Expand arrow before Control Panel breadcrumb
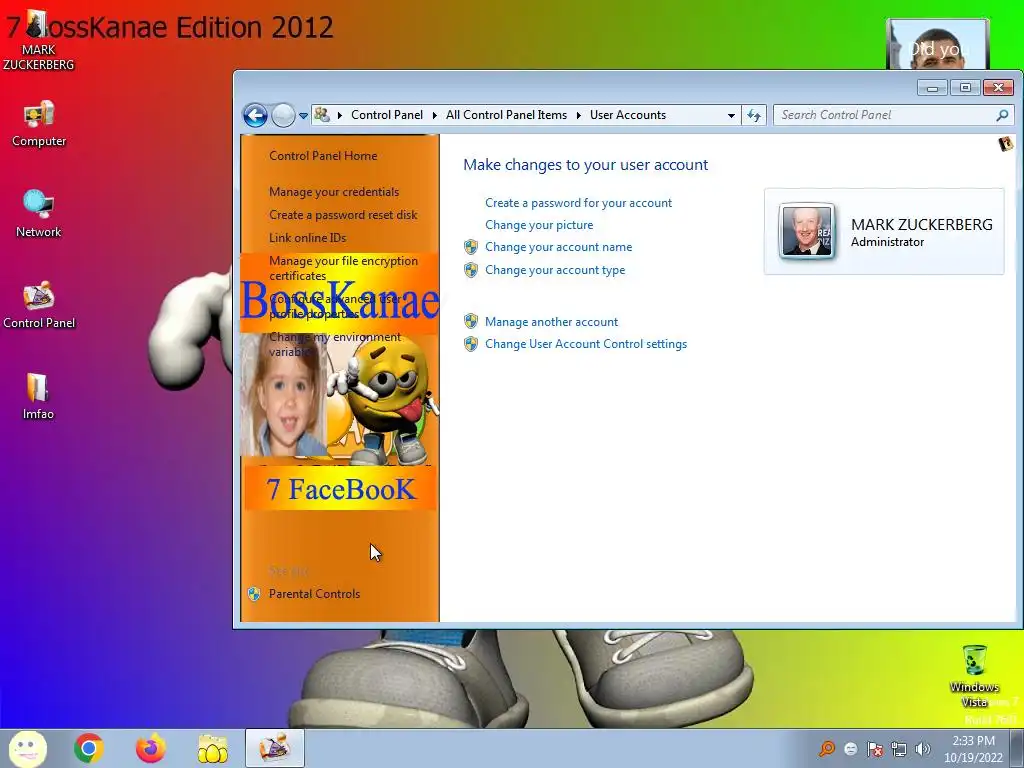1024x768 pixels. [x=340, y=116]
